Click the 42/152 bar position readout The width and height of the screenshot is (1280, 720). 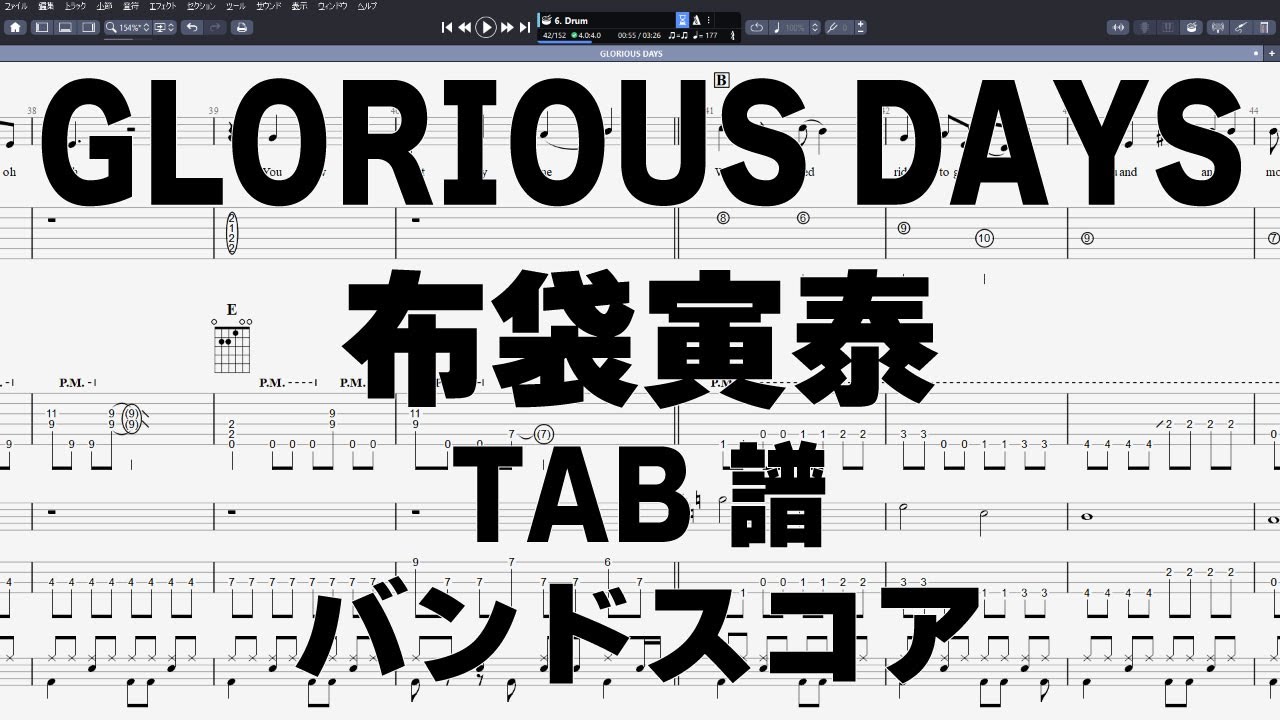click(554, 36)
